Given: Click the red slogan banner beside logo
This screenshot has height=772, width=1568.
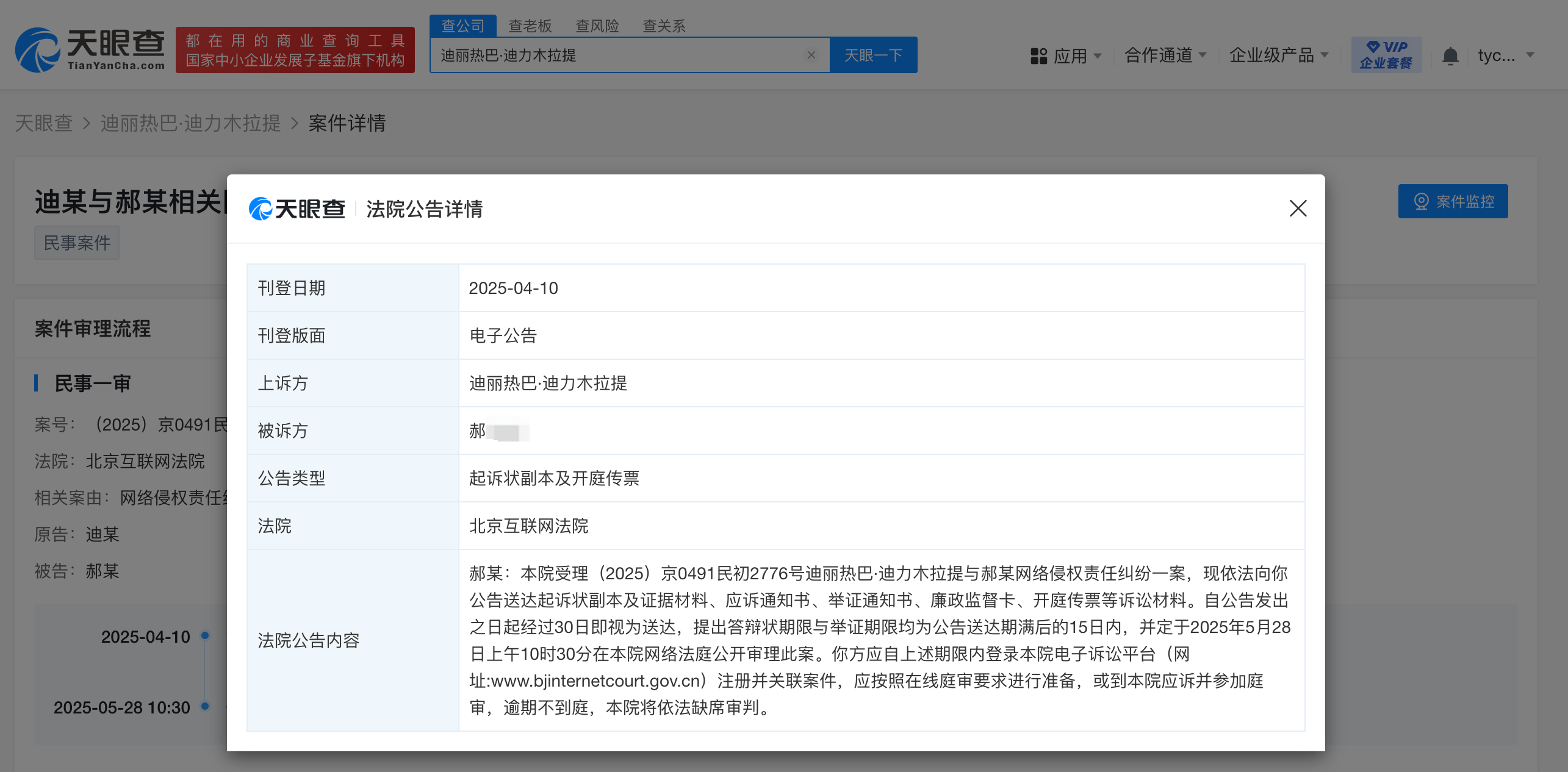Looking at the screenshot, I should (295, 50).
